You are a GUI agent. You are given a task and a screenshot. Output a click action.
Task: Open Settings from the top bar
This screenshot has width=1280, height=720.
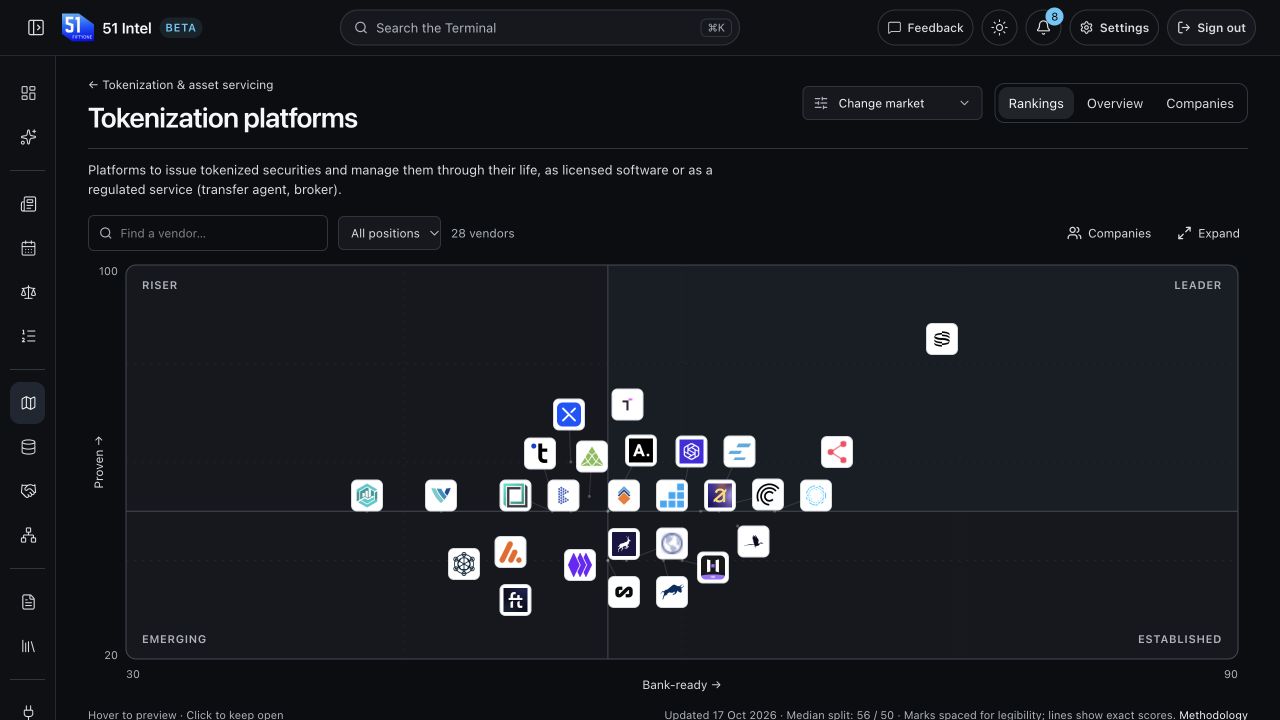1114,28
